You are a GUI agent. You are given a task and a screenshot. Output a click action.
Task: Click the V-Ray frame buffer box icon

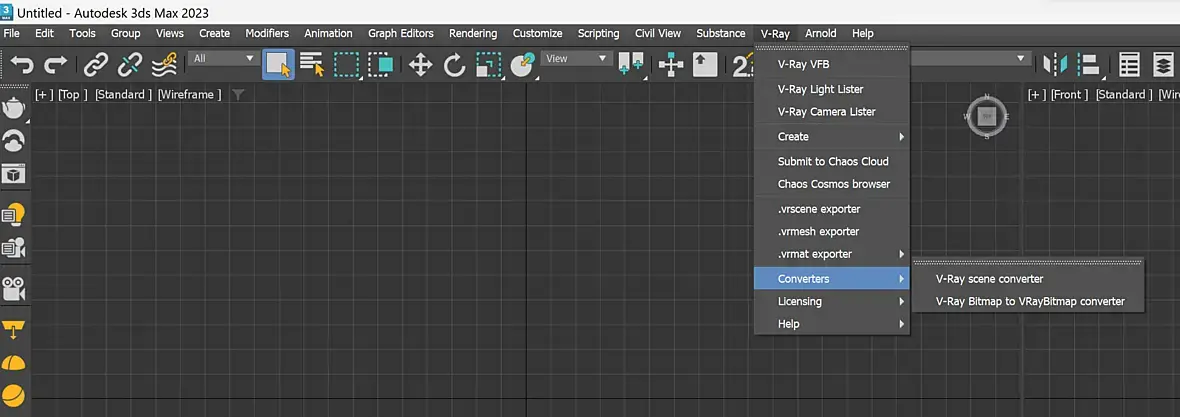coord(14,174)
